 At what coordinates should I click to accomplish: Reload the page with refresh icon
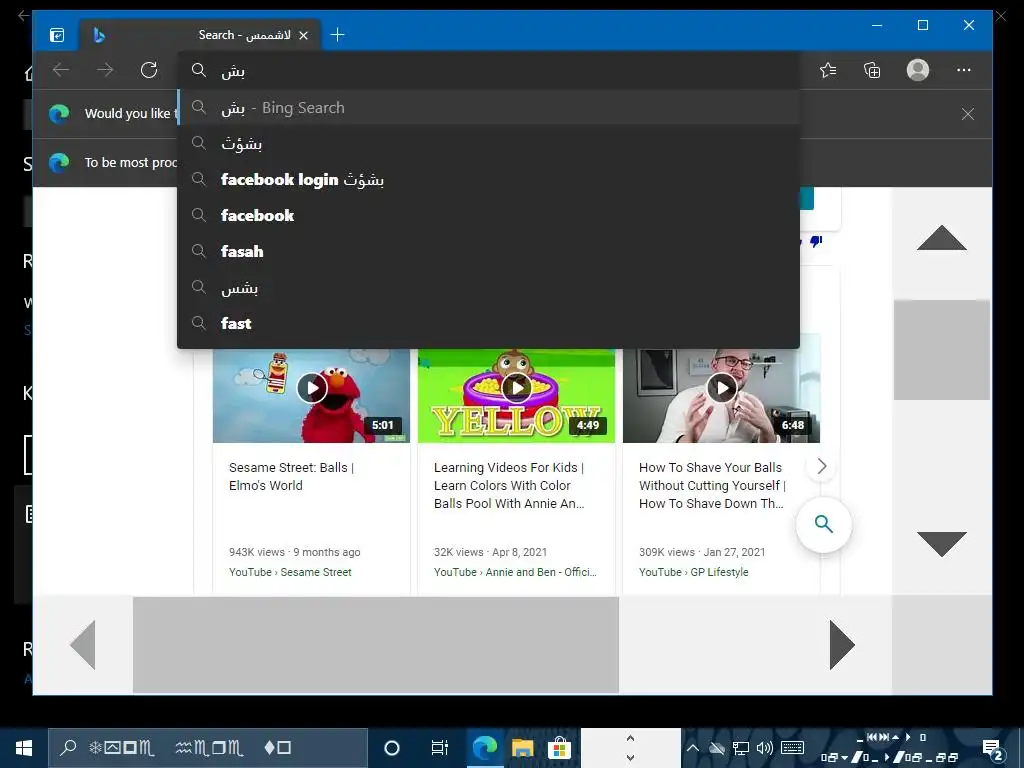(x=149, y=70)
